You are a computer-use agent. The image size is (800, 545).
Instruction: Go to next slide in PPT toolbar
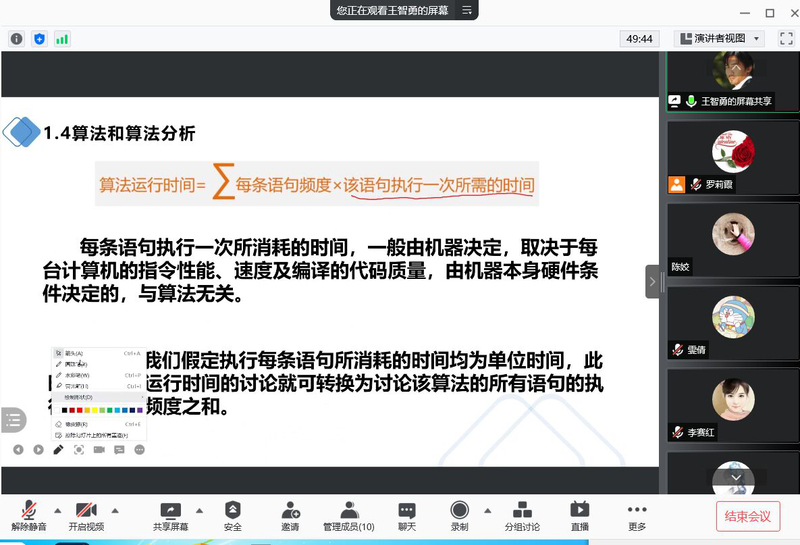pyautogui.click(x=38, y=450)
